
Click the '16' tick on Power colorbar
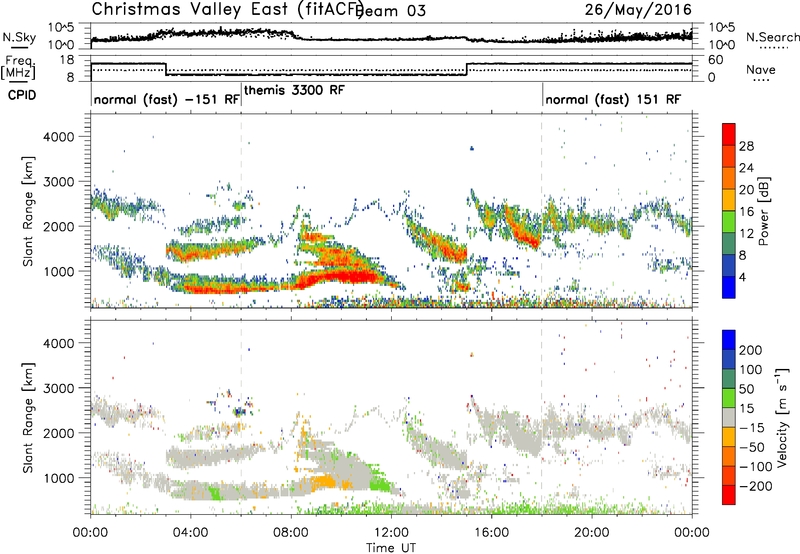pos(746,212)
